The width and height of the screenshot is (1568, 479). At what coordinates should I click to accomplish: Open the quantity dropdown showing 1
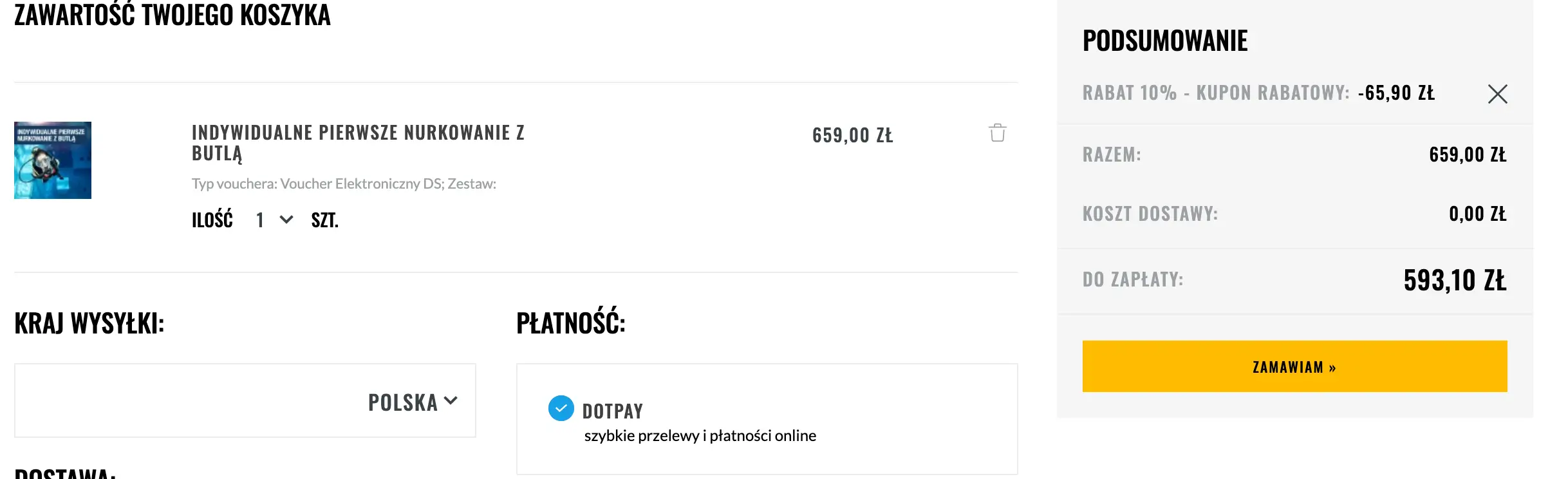pyautogui.click(x=275, y=220)
